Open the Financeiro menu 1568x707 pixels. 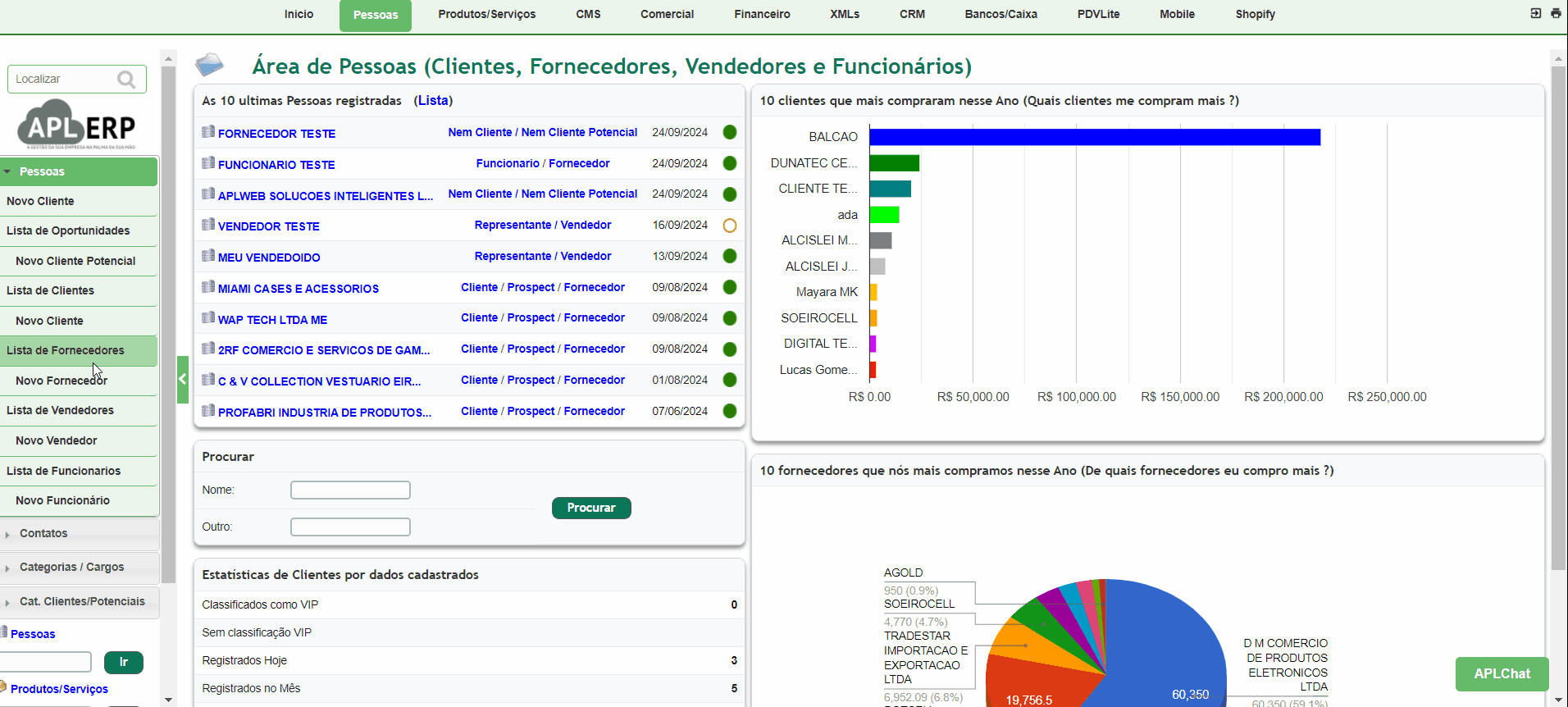click(763, 14)
